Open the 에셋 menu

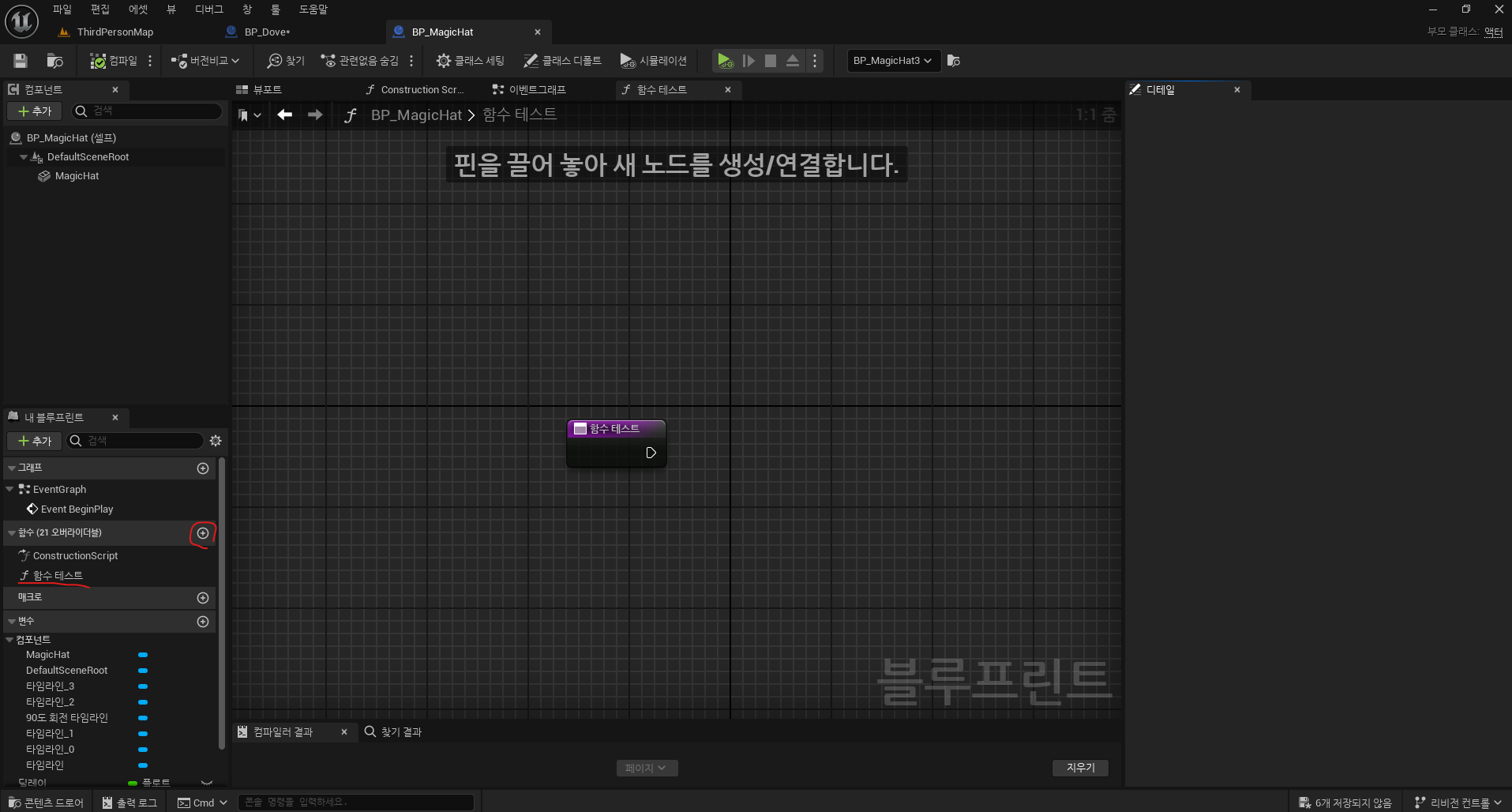(x=138, y=9)
